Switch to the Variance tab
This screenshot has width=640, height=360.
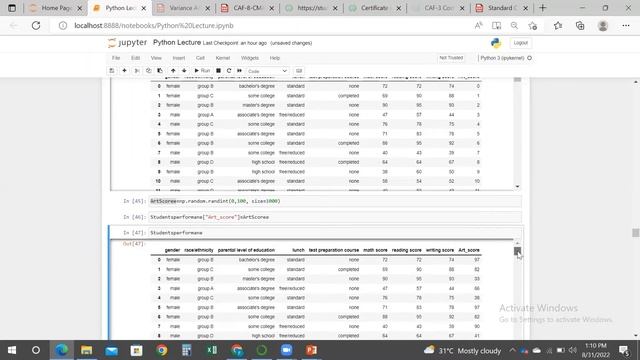pos(182,8)
